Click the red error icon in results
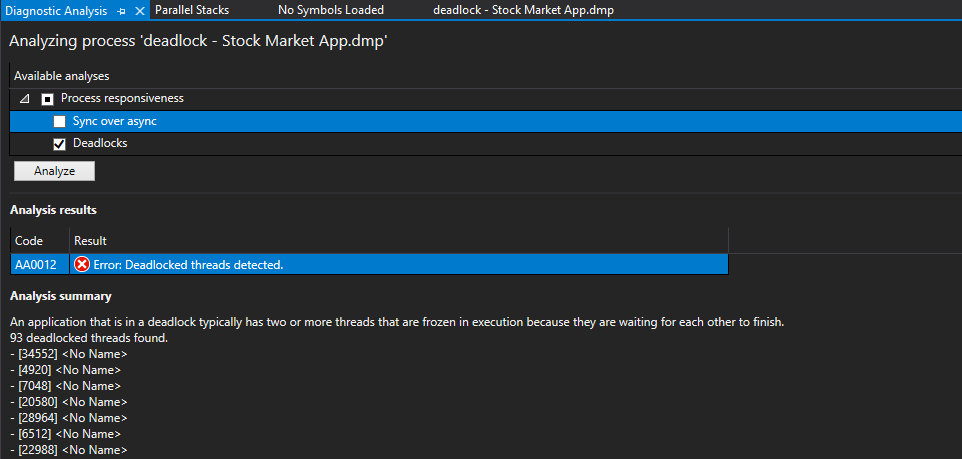 82,264
